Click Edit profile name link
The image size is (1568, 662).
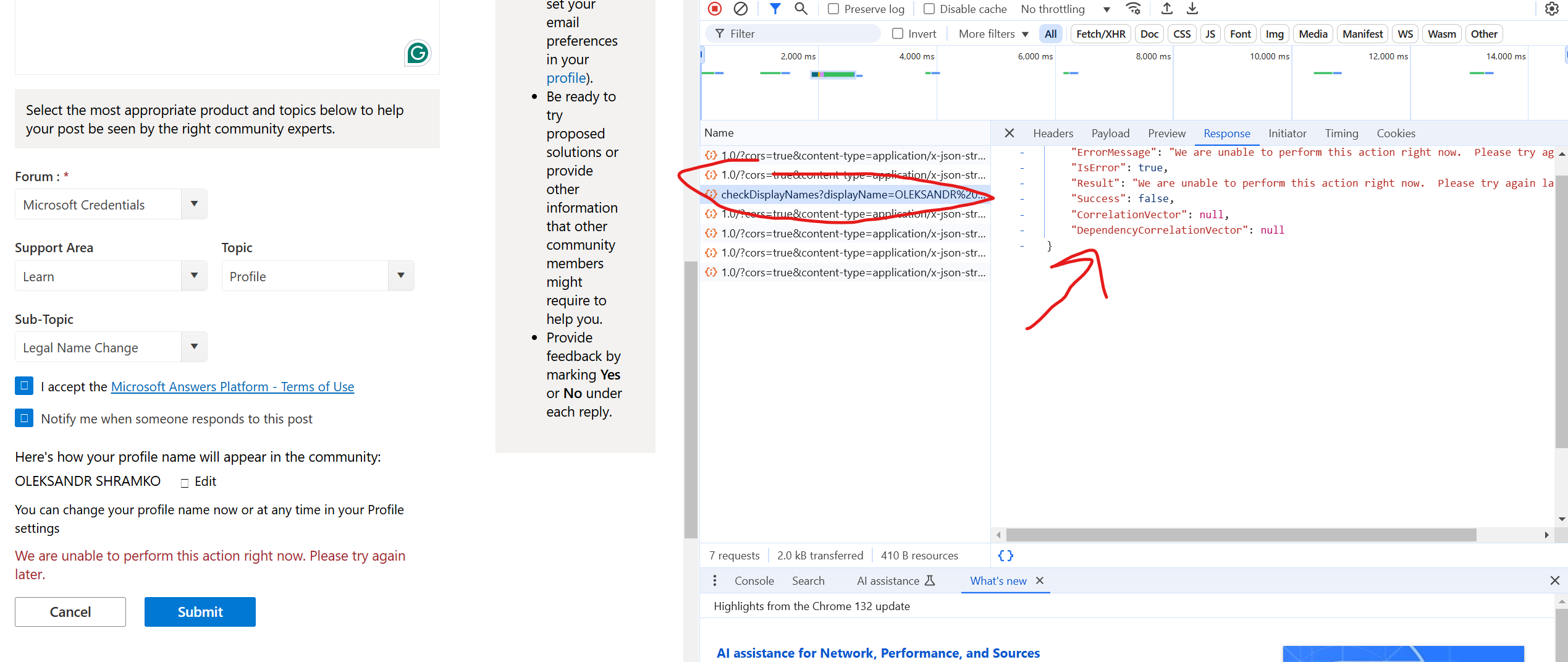[205, 482]
